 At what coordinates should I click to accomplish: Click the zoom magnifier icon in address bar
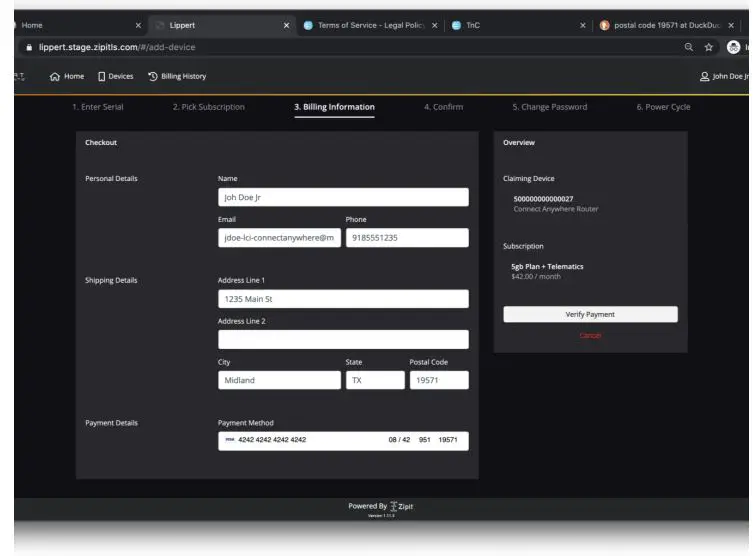(689, 47)
